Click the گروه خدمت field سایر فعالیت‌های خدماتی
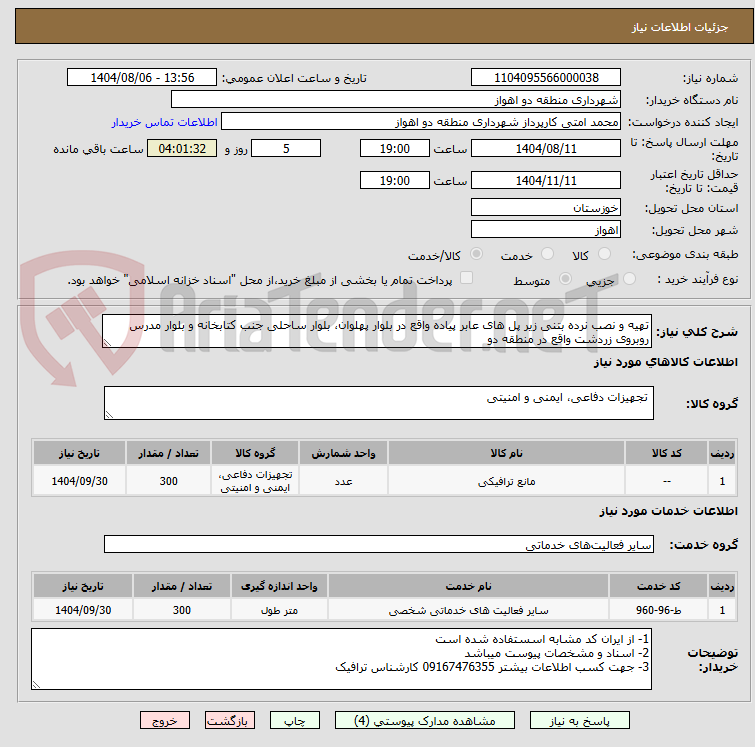This screenshot has height=747, width=755. (x=378, y=544)
